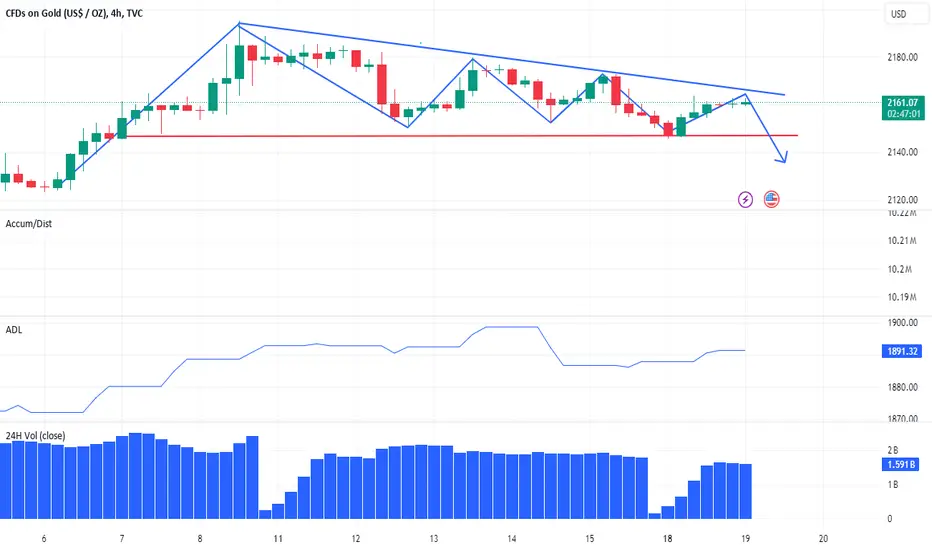Click the CFDs on Gold chart title

point(74,13)
